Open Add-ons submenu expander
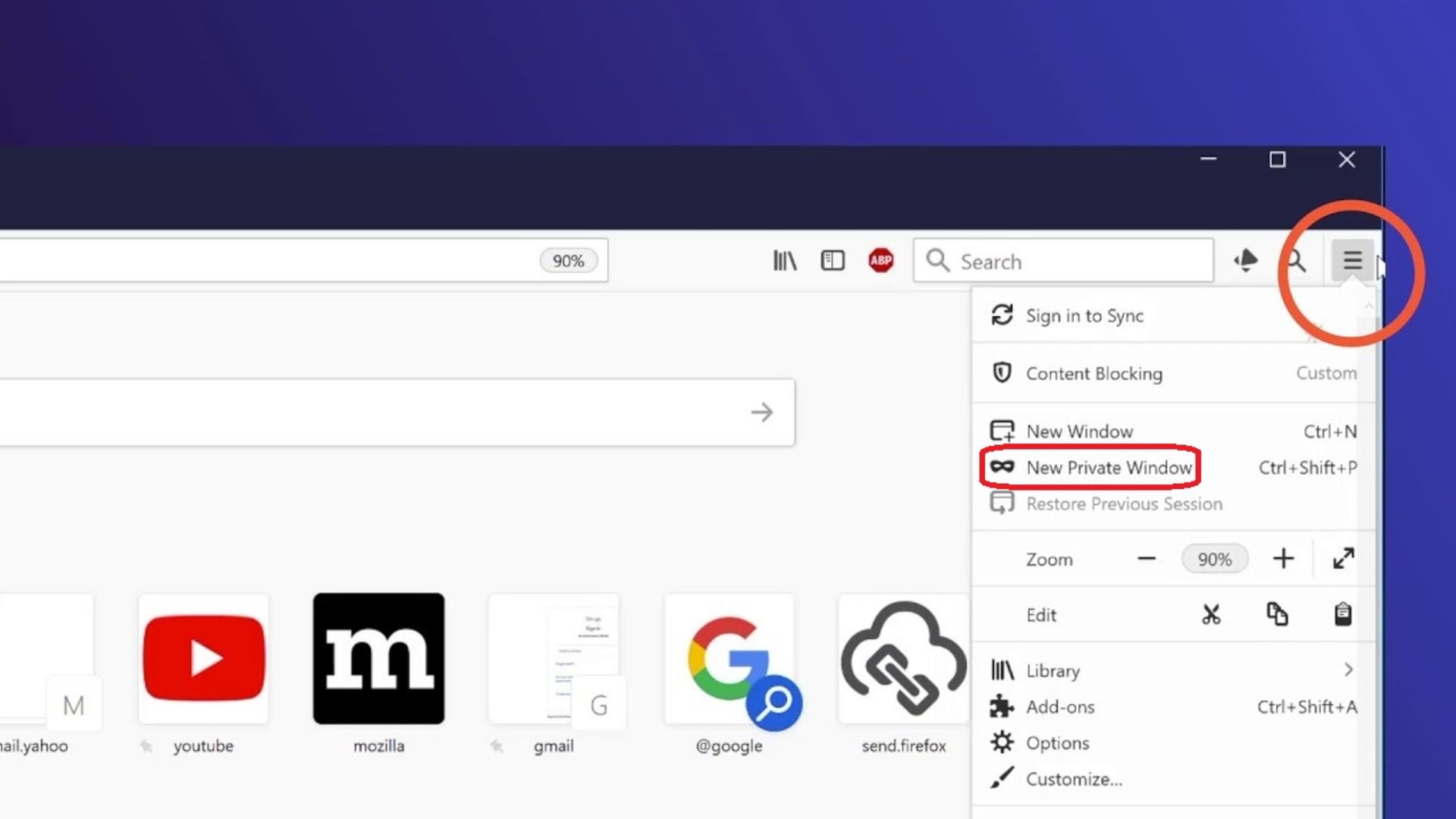This screenshot has width=1456, height=819. (1350, 707)
